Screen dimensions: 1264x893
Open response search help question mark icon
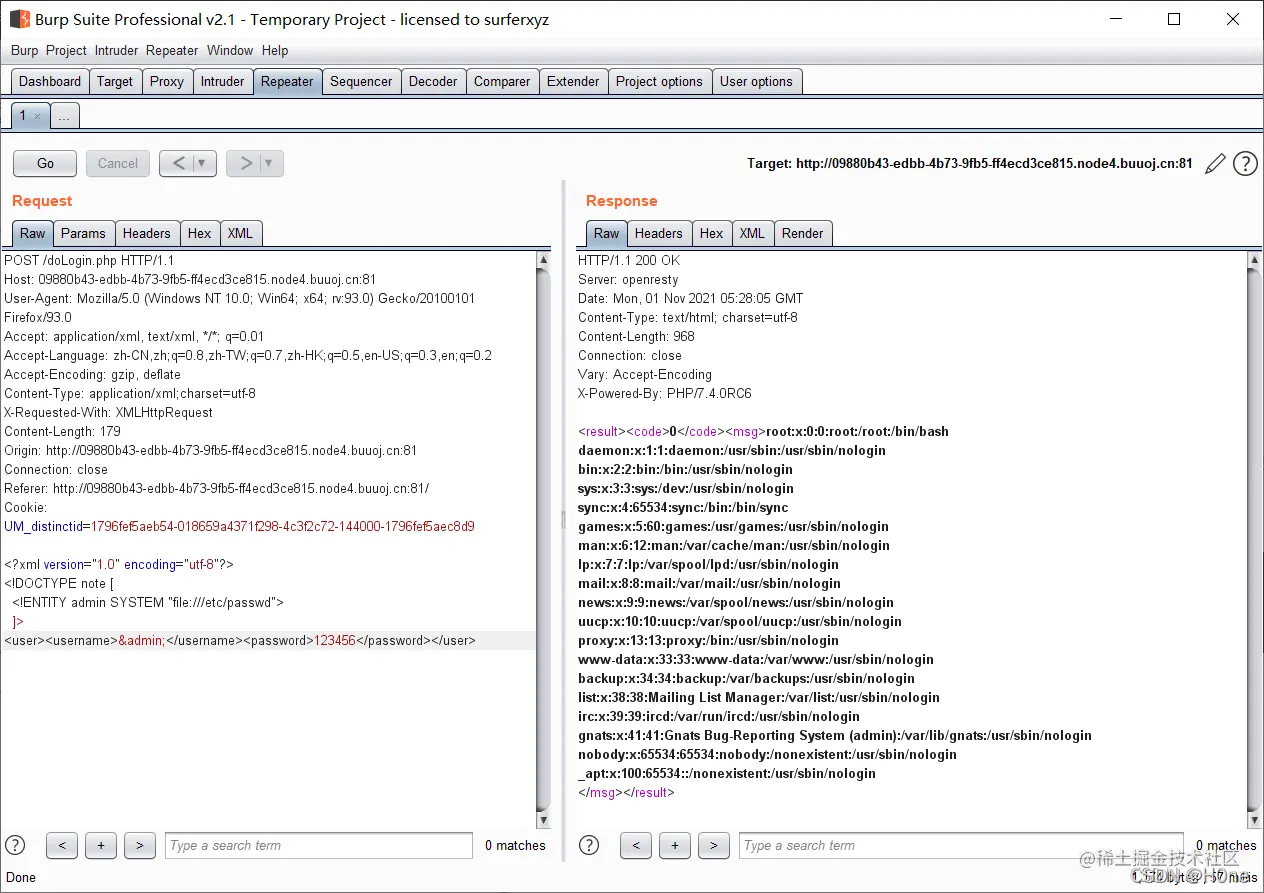(x=589, y=845)
